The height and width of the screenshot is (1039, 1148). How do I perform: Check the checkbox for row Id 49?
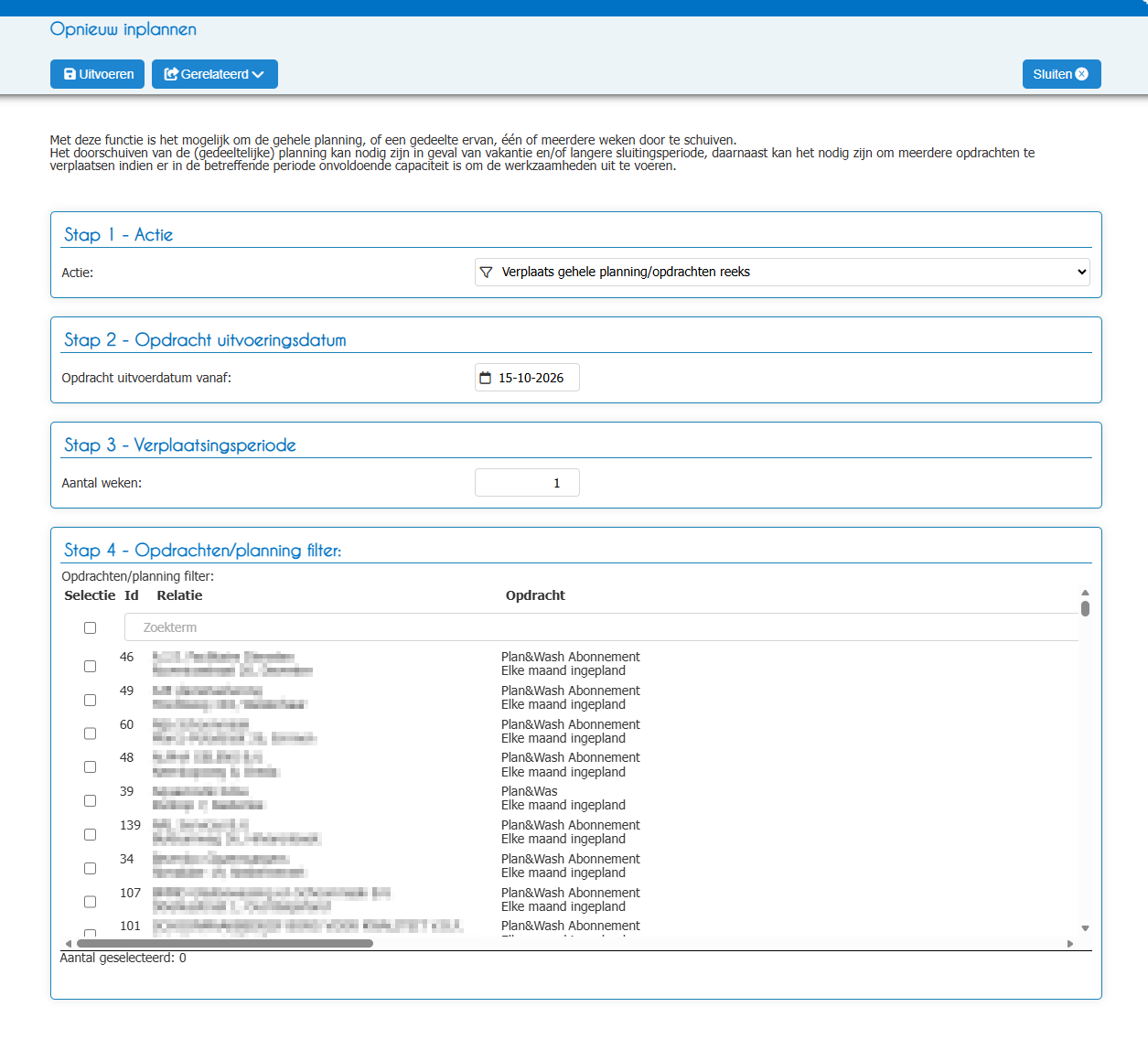coord(90,700)
